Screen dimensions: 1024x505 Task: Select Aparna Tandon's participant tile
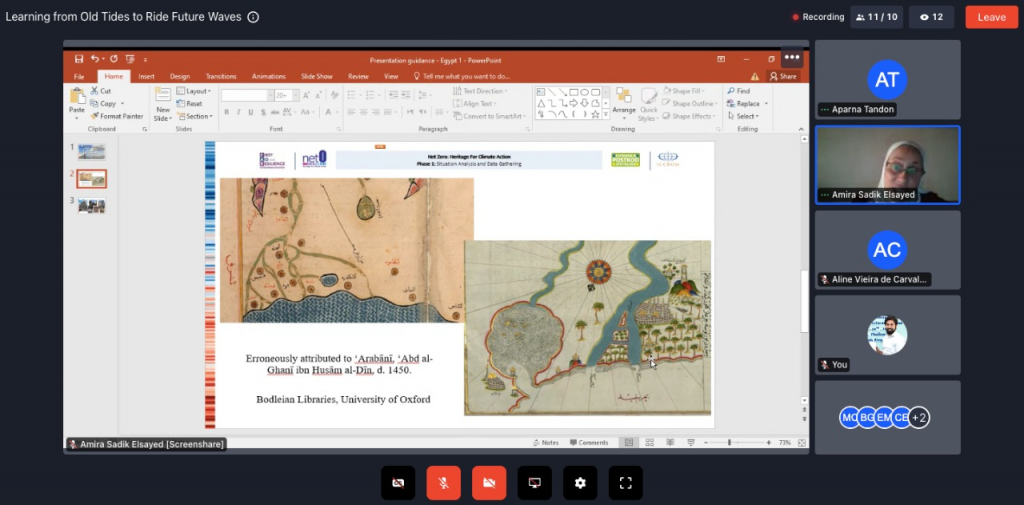(x=888, y=80)
